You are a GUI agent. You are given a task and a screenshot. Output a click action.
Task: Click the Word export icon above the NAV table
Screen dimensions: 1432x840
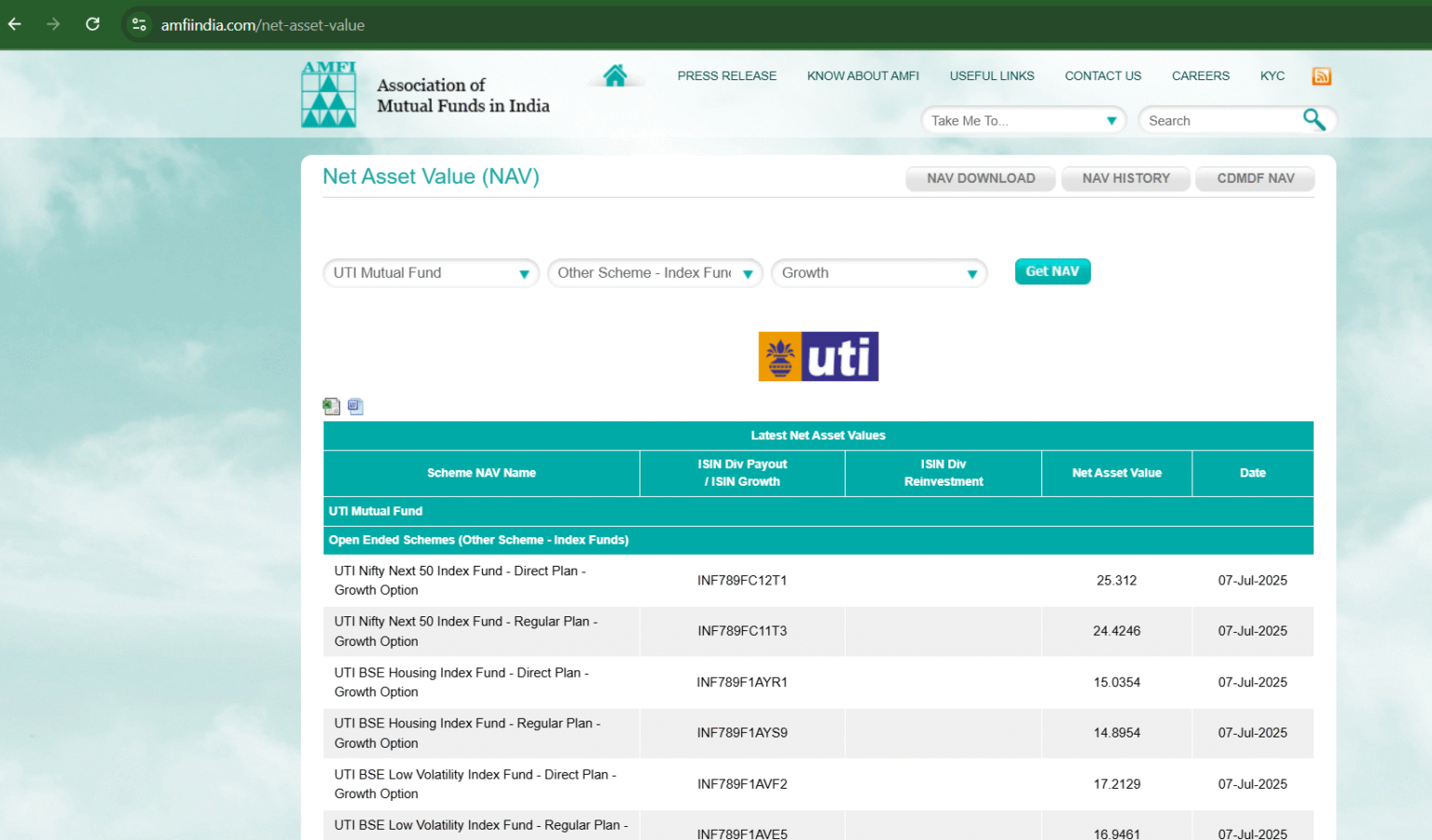(x=355, y=406)
